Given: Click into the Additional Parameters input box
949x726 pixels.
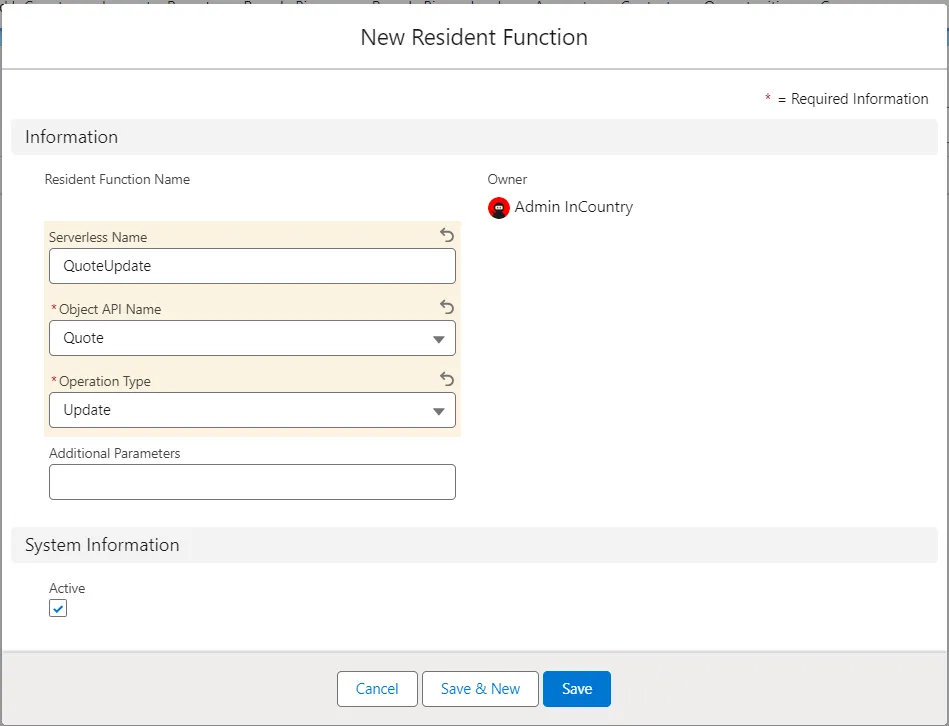Looking at the screenshot, I should coord(252,482).
